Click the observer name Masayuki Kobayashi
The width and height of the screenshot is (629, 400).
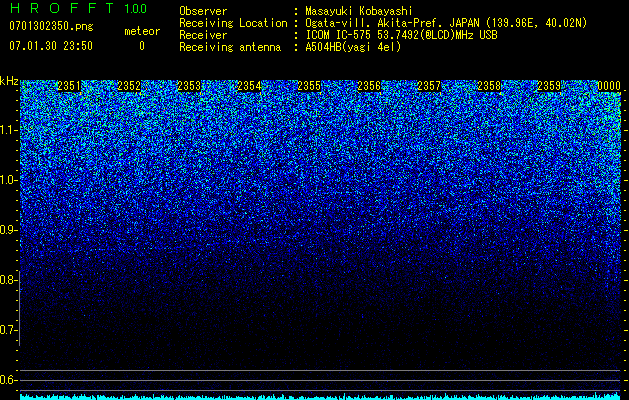pos(359,11)
